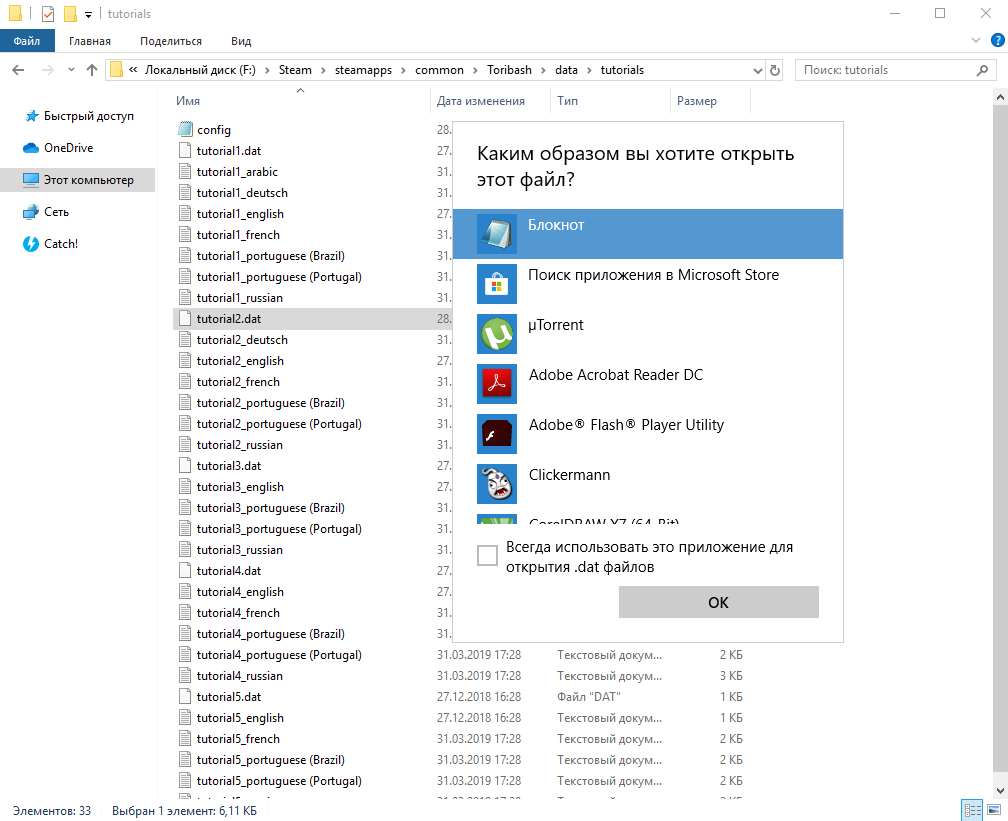Open the recent locations dropdown arrow
The width and height of the screenshot is (1008, 821).
(71, 69)
